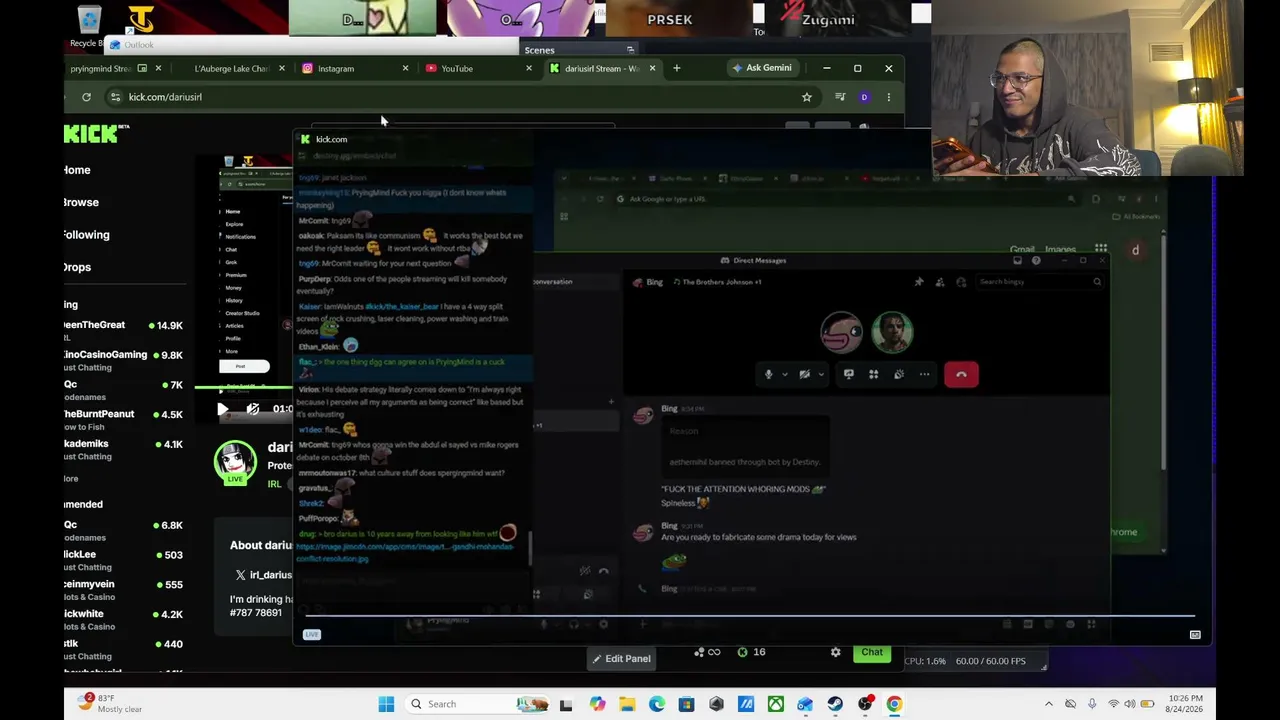1280x720 pixels.
Task: Open the akademiks channel in sidebar
Action: [x=124, y=449]
